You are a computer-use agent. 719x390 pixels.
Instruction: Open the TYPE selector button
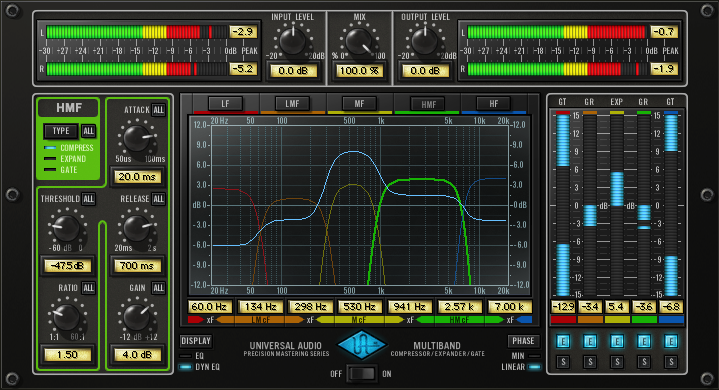point(61,131)
